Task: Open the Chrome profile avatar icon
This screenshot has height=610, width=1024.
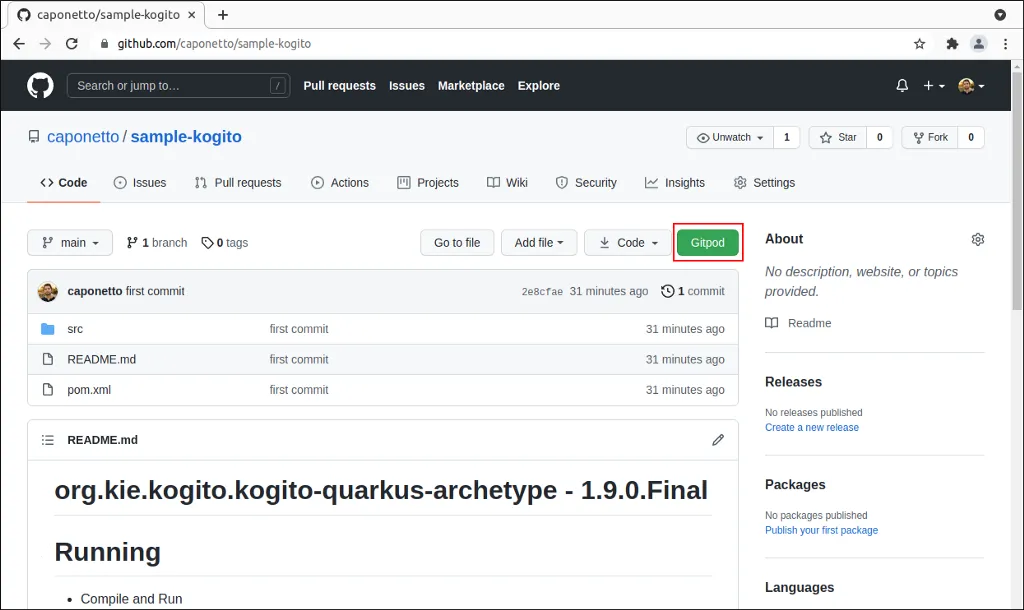Action: pos(978,44)
